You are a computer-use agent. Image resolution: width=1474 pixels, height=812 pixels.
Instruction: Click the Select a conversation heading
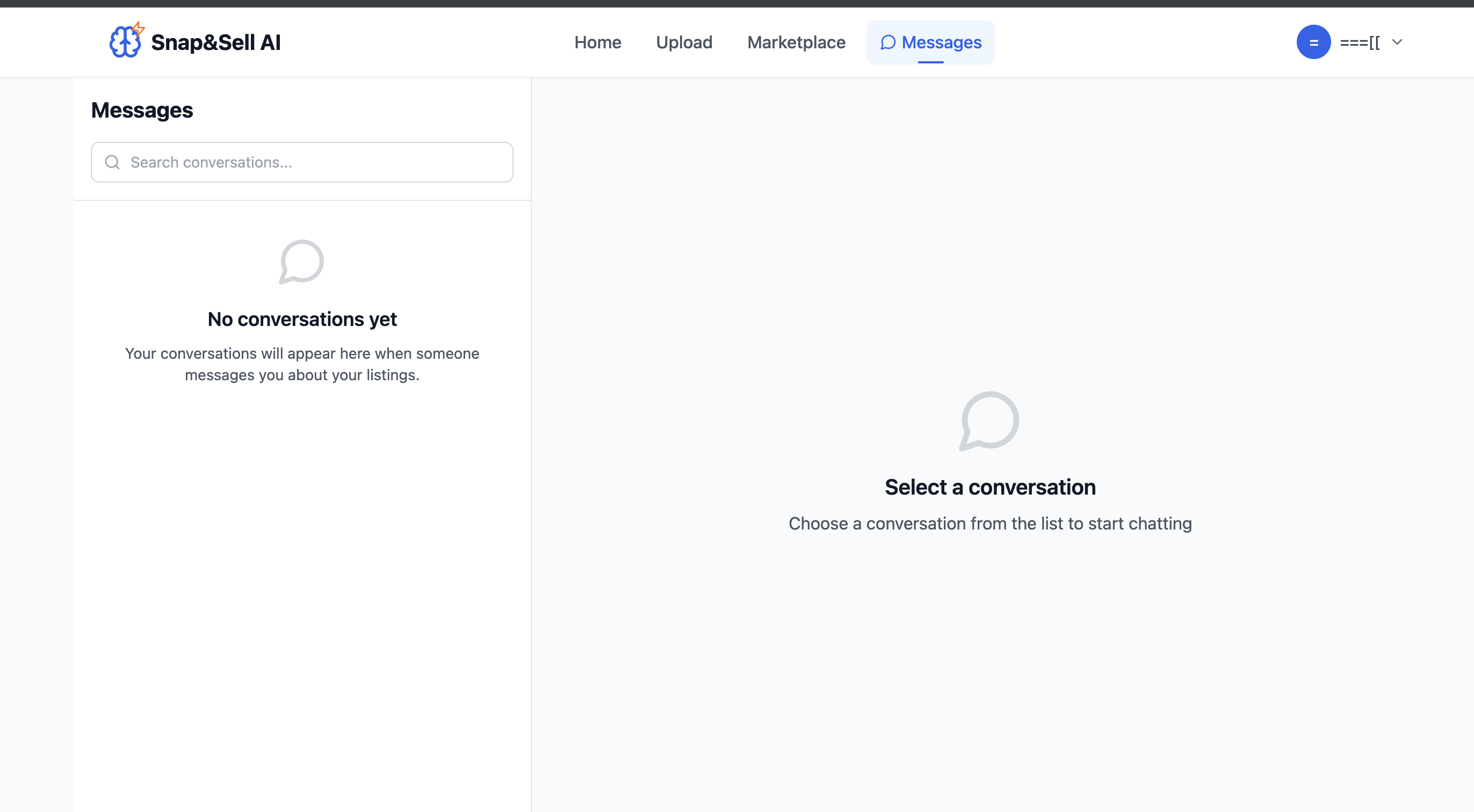[989, 487]
